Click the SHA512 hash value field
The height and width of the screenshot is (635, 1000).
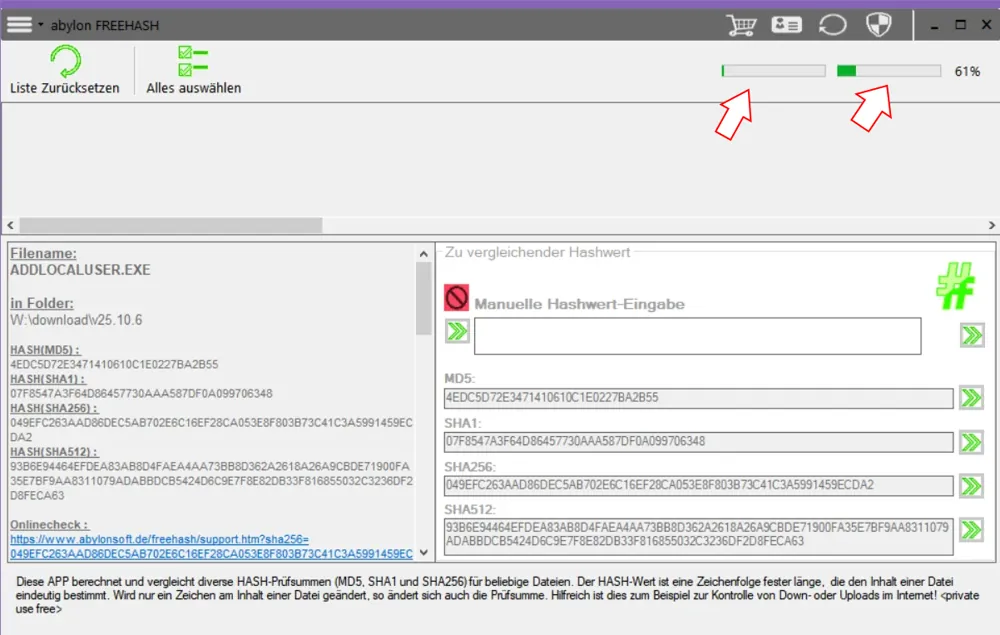(x=698, y=536)
